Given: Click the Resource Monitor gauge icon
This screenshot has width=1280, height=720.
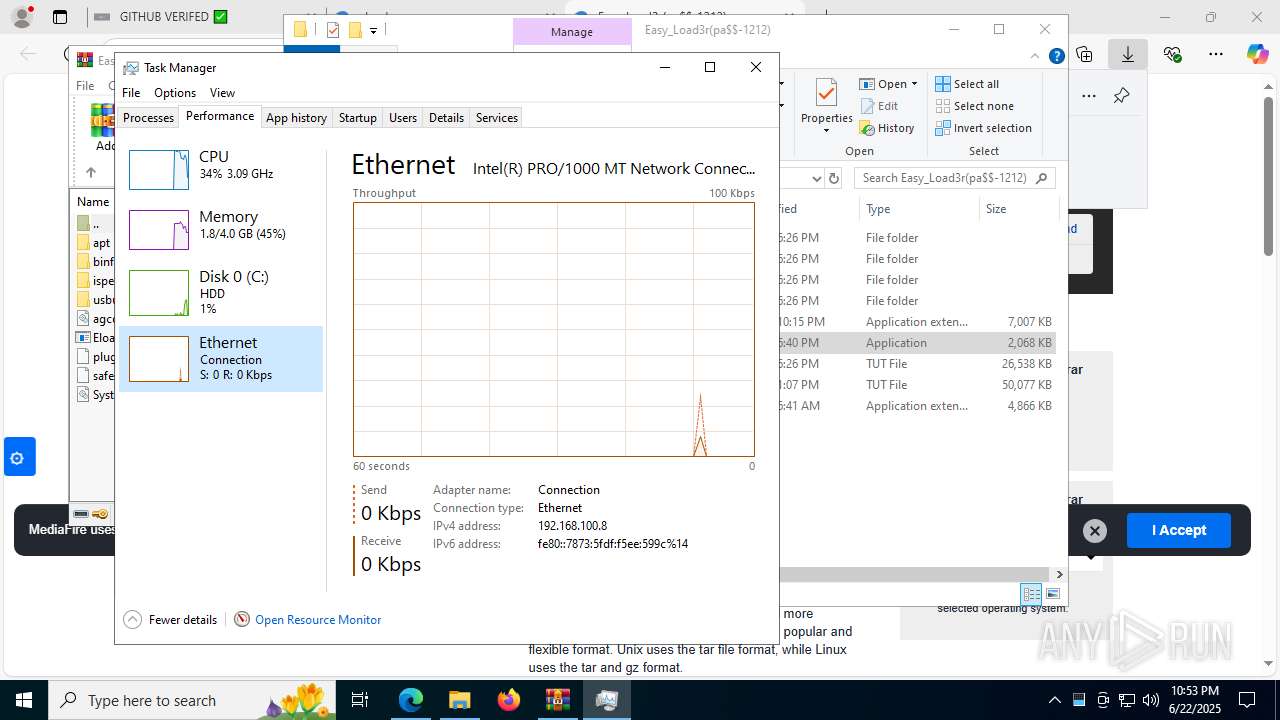Looking at the screenshot, I should click(x=242, y=620).
